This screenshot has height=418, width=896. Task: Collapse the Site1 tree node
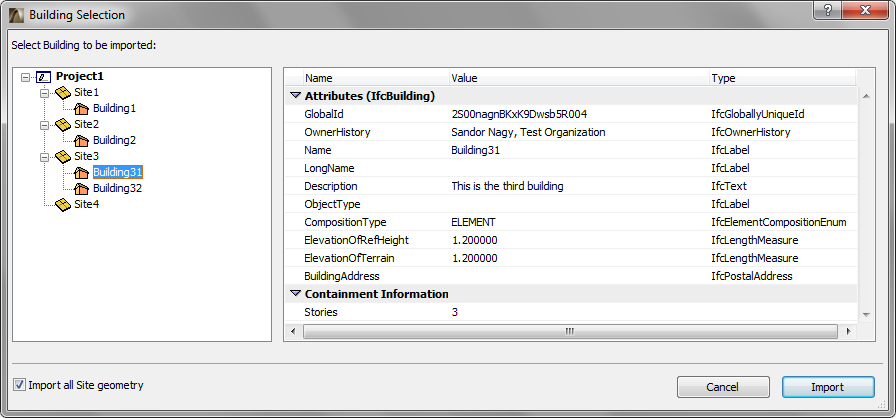45,93
